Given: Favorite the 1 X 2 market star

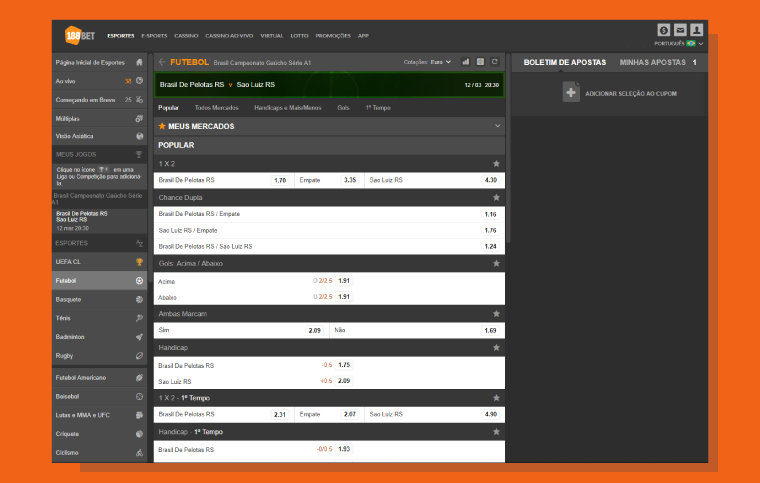Looking at the screenshot, I should 496,164.
